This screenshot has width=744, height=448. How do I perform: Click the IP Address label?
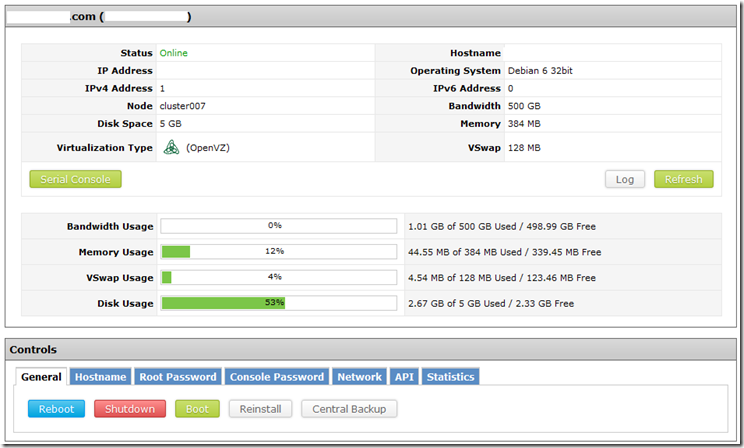click(125, 71)
